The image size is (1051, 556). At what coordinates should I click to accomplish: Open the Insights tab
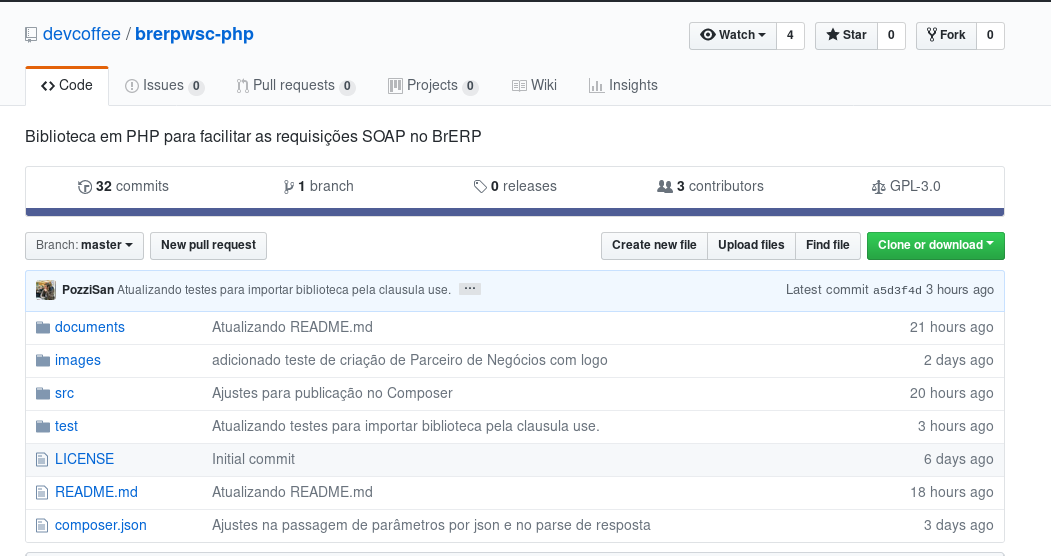[623, 86]
